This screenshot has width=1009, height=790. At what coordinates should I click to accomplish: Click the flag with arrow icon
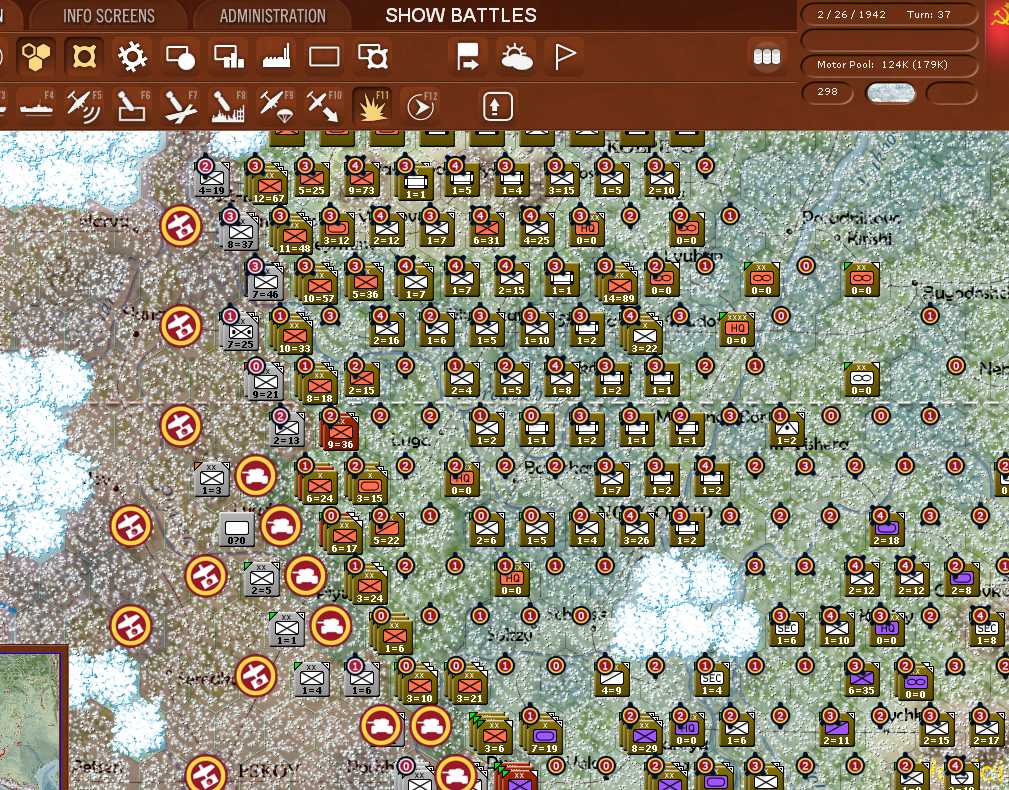(x=468, y=57)
